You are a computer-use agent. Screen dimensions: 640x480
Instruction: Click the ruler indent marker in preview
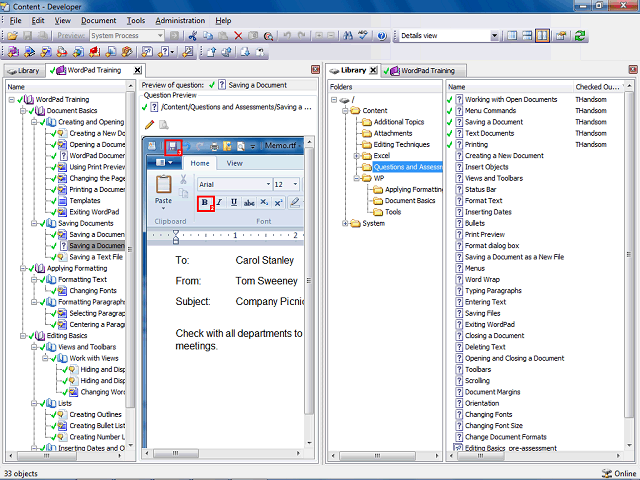point(176,237)
